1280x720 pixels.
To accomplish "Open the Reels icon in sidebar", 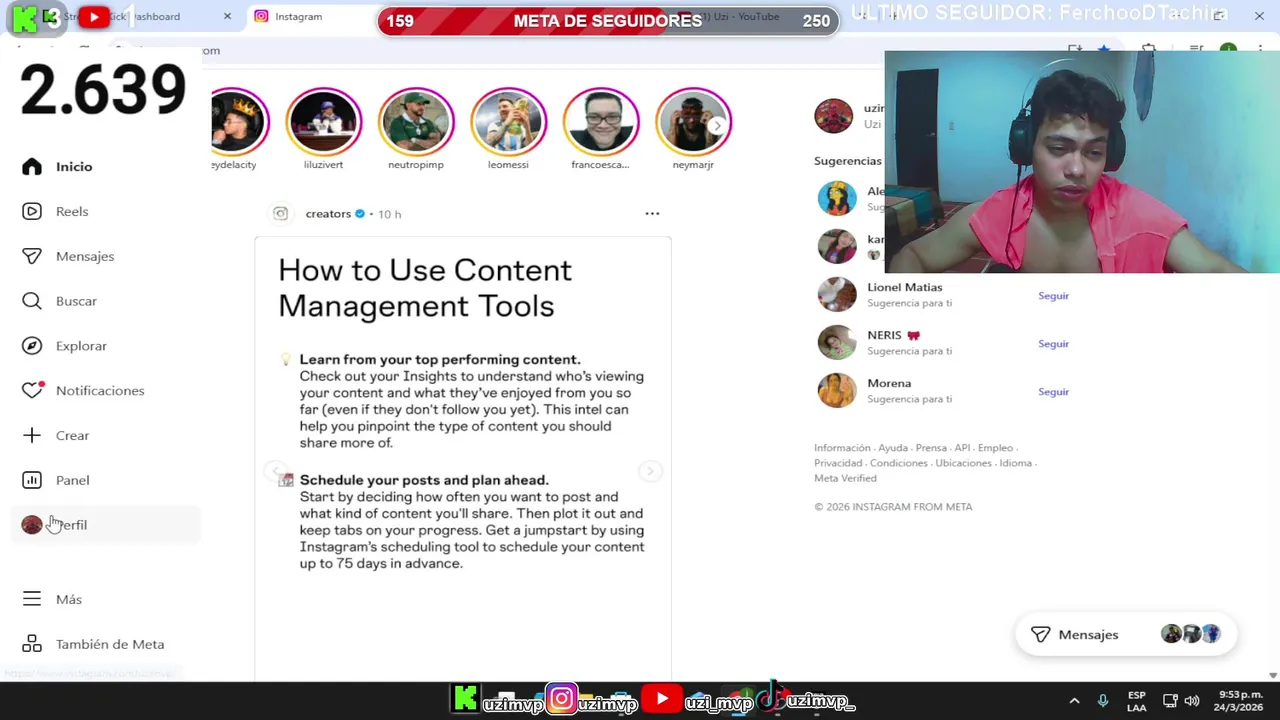I will 32,211.
